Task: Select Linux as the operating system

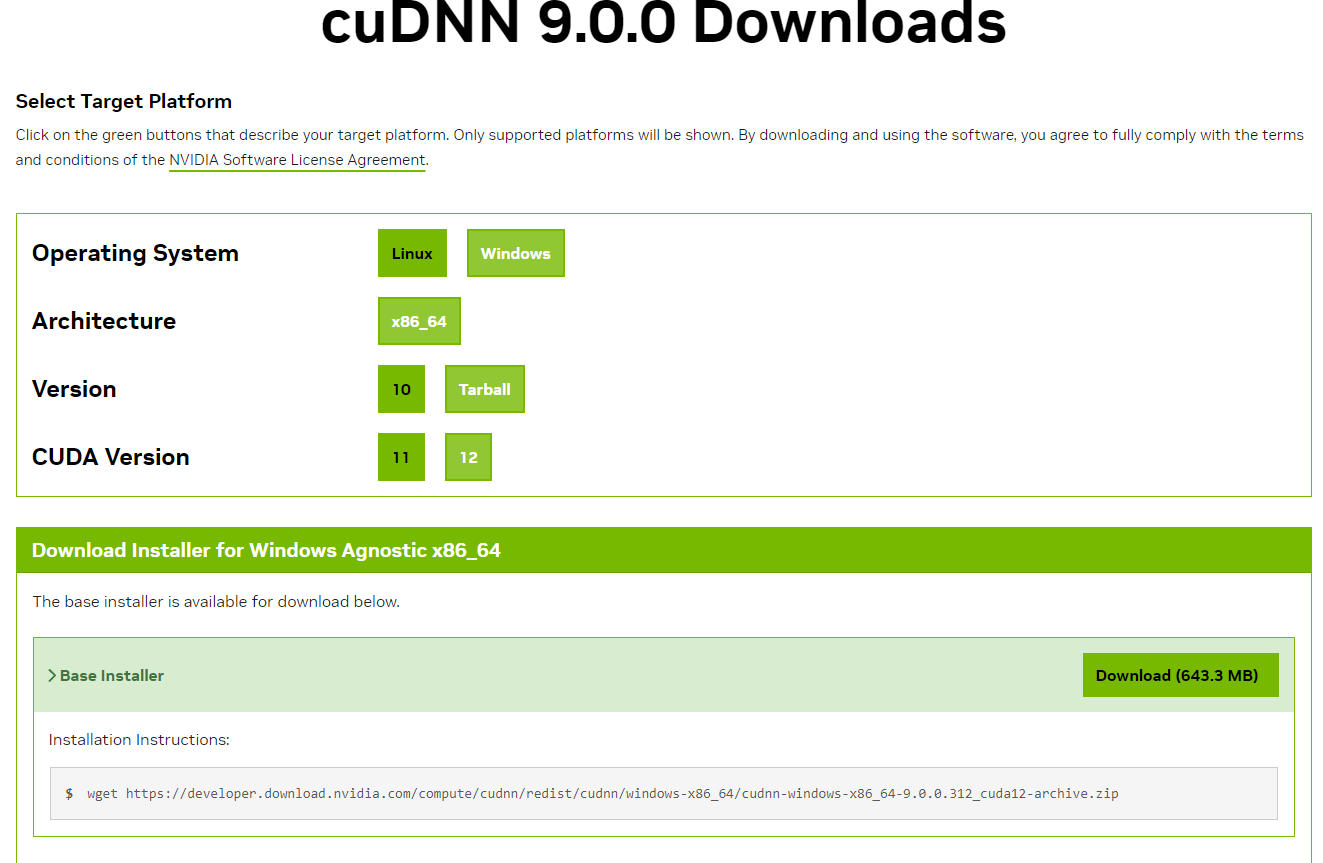Action: 412,253
